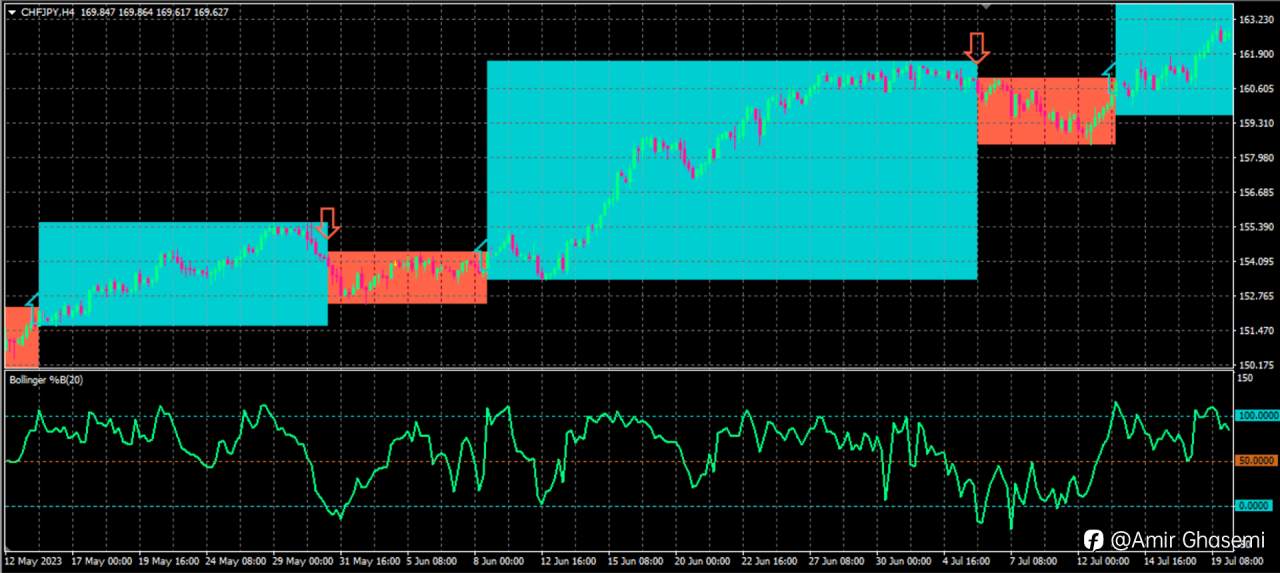Click the orange sell arrow near 29 May
This screenshot has height=573, width=1280.
click(x=328, y=222)
